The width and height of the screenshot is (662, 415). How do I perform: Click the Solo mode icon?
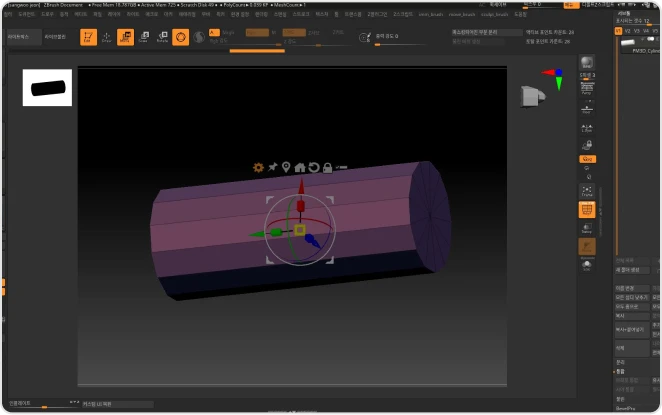point(587,265)
